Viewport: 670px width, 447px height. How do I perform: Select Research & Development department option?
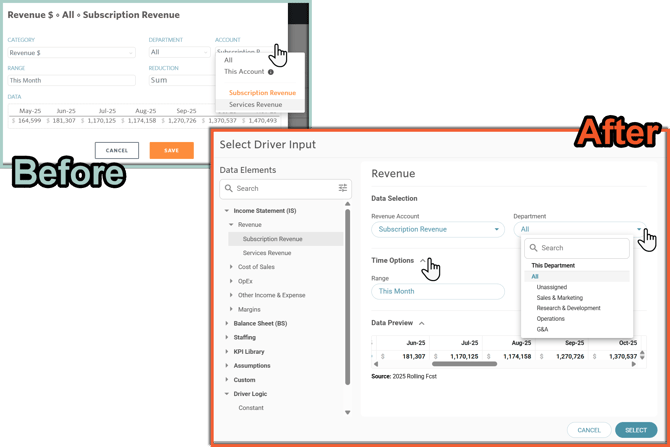tap(568, 308)
